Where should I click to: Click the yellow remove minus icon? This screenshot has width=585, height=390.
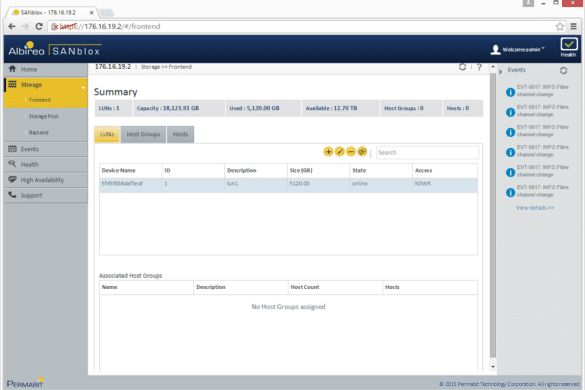(351, 152)
